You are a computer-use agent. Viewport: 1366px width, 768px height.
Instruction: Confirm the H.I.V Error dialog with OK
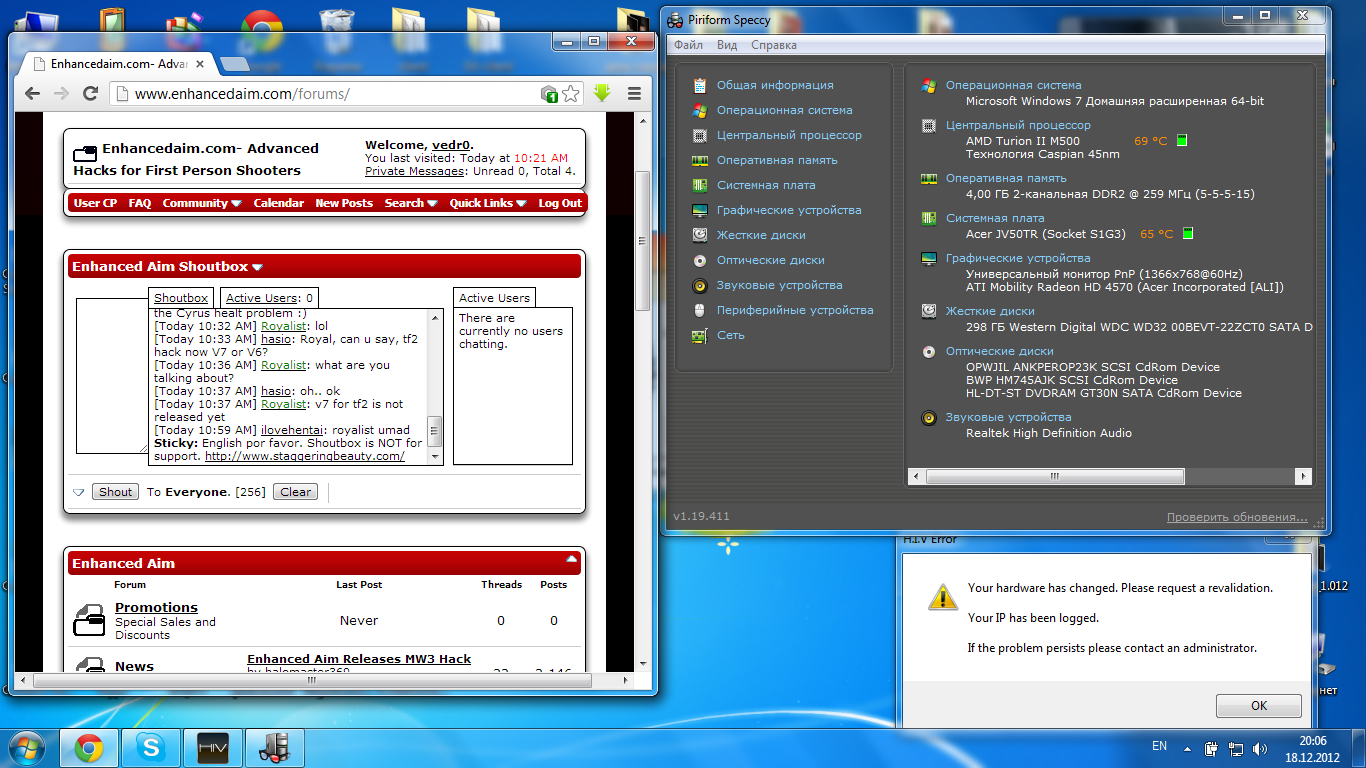click(x=1258, y=706)
